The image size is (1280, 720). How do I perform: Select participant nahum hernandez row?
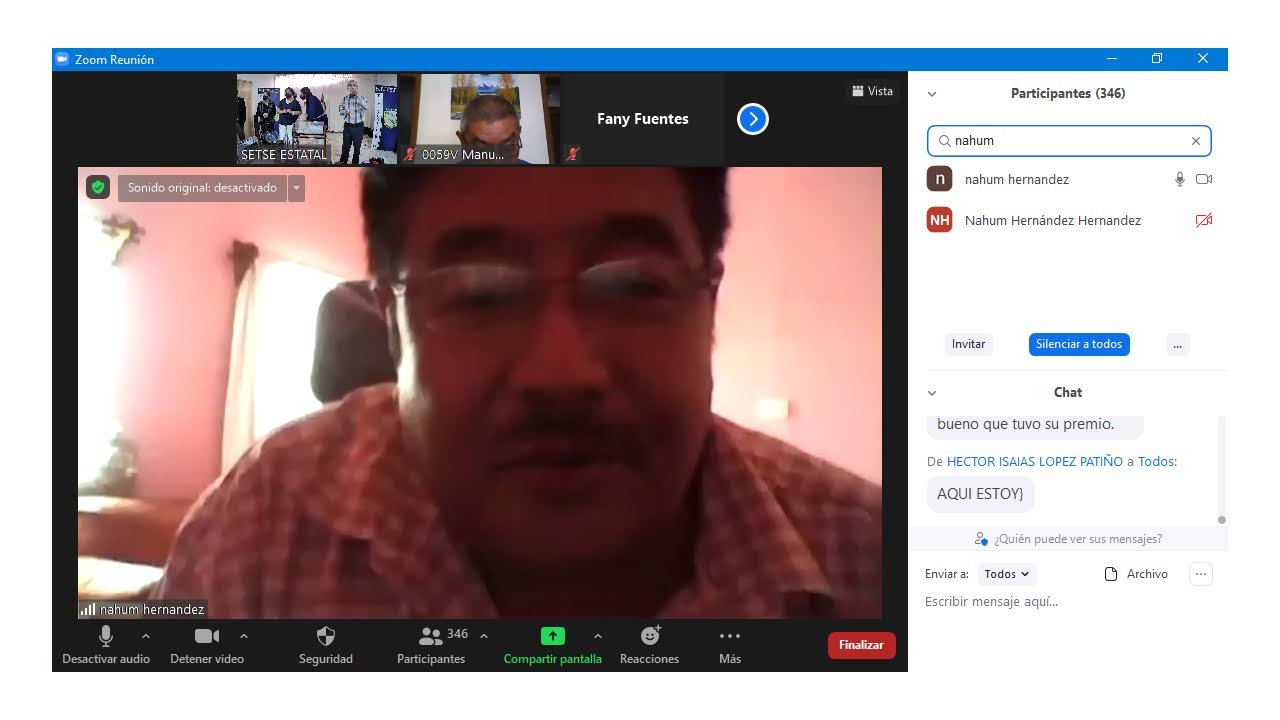point(1069,179)
